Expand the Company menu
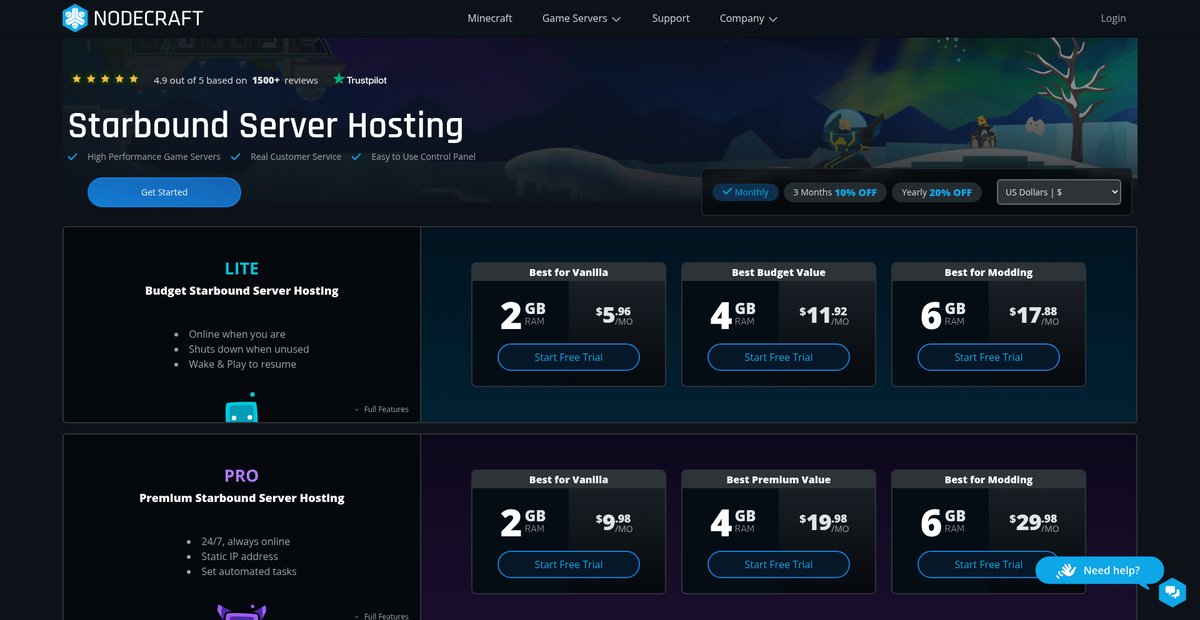1200x620 pixels. (x=748, y=18)
